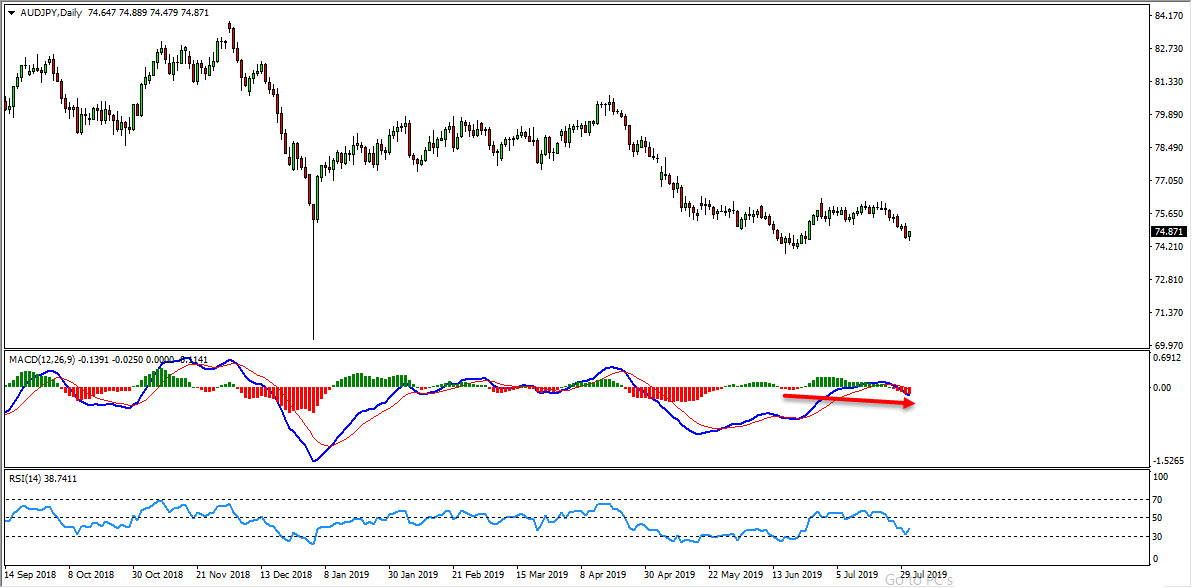Click the 77.050 price scale label
1192x588 pixels.
pos(1167,181)
